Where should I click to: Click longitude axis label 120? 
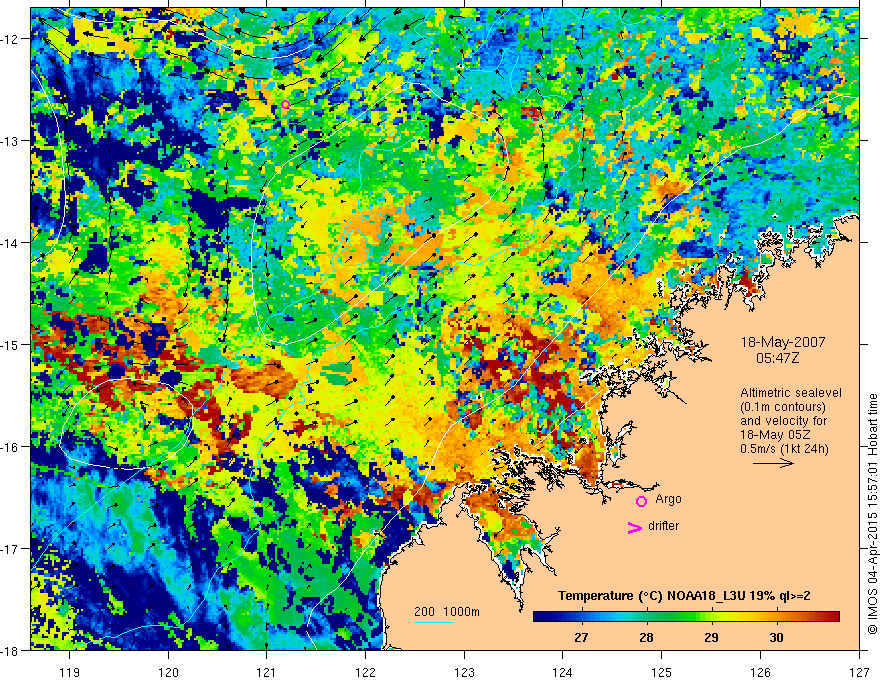pos(168,672)
